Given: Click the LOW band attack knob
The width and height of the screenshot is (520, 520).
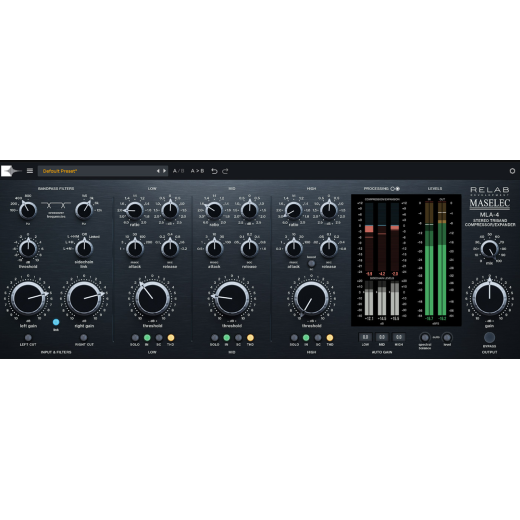Looking at the screenshot, I should [x=135, y=249].
